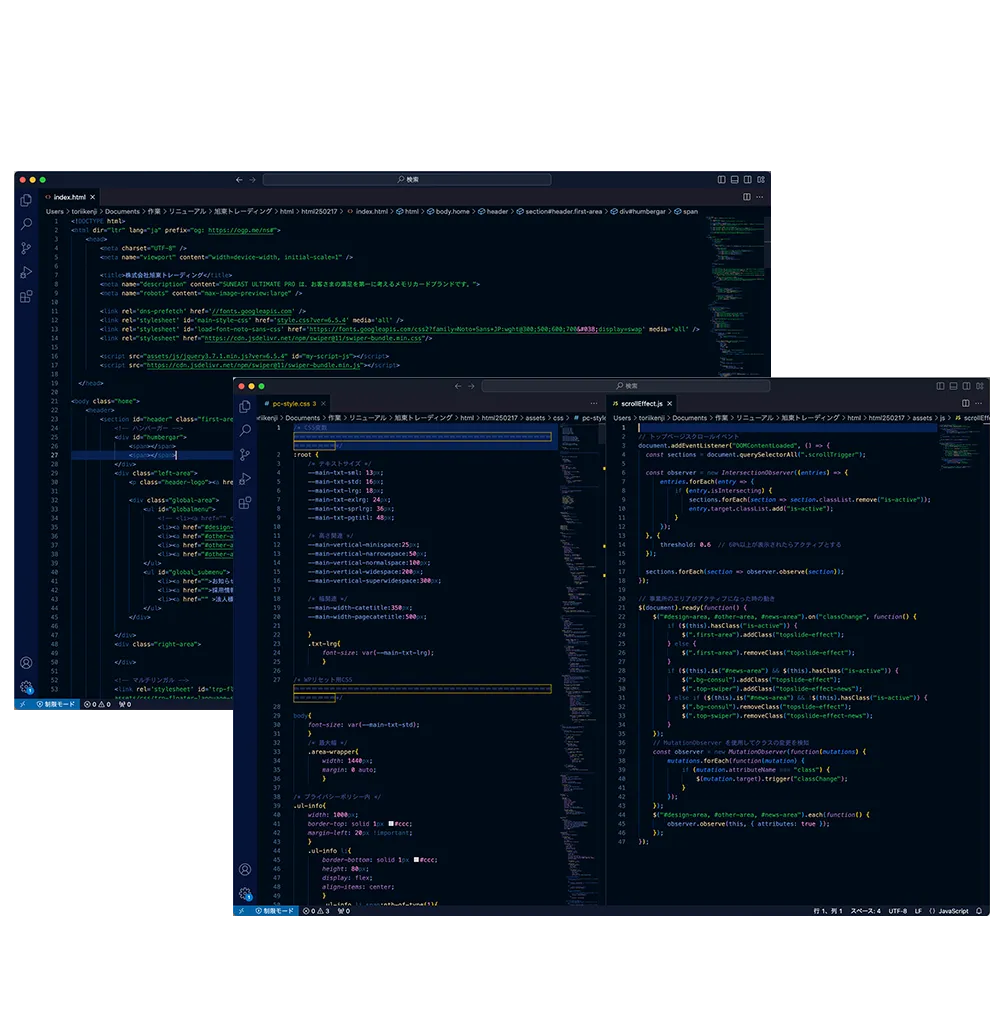This screenshot has height=1032, width=993.
Task: Open #ccc color swatch on border-top line
Action: point(391,824)
